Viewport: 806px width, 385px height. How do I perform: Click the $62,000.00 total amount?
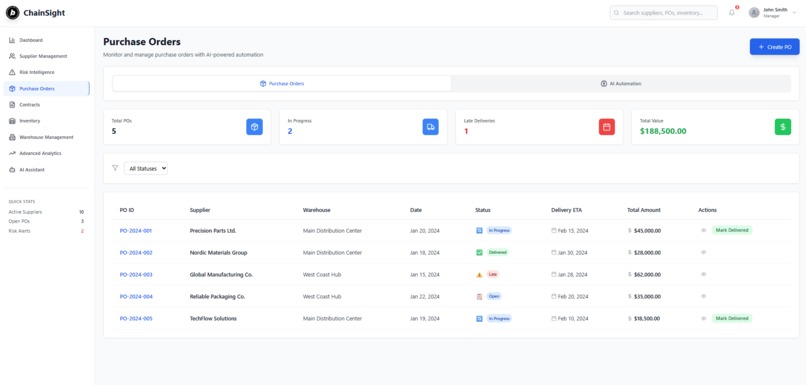pos(648,274)
